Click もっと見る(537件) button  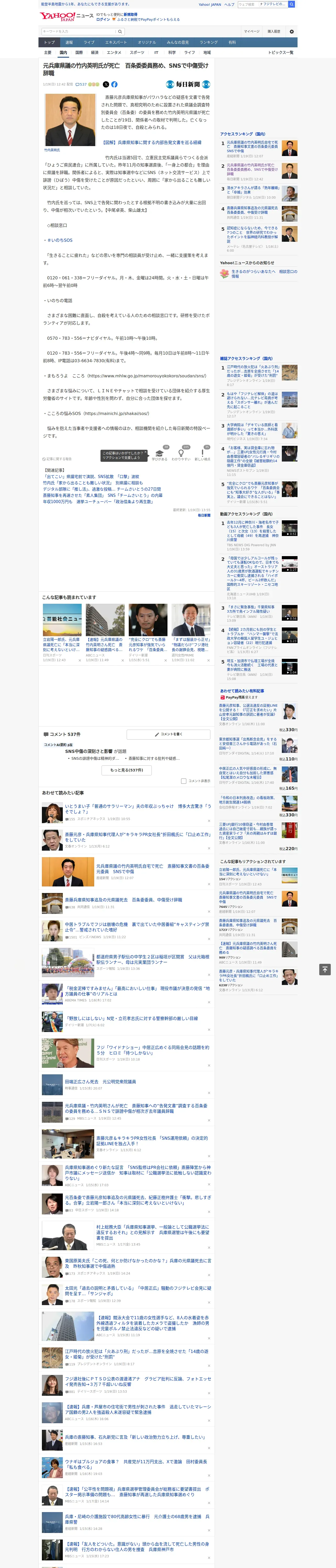[x=127, y=770]
